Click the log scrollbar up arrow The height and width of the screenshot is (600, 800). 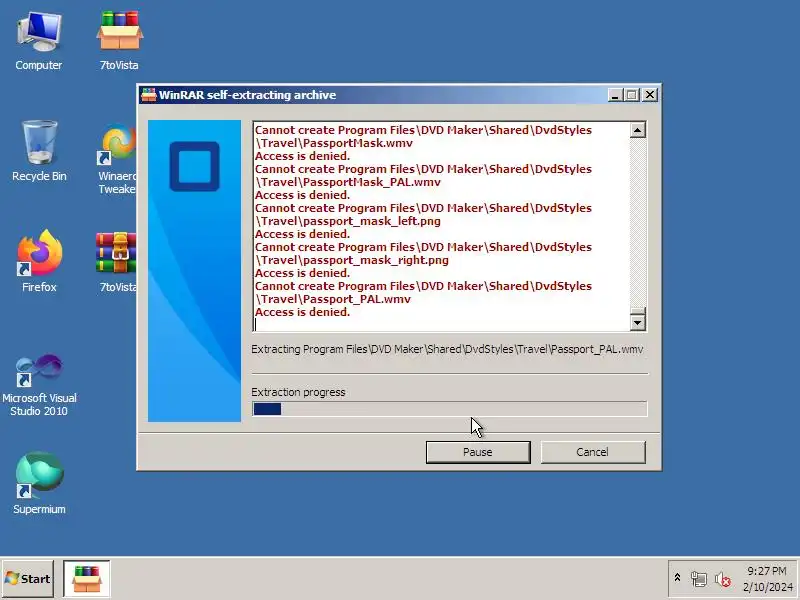tap(637, 130)
